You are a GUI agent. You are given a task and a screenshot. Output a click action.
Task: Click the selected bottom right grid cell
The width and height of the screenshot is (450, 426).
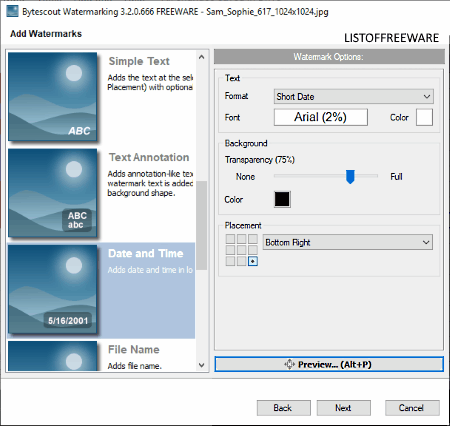point(253,261)
